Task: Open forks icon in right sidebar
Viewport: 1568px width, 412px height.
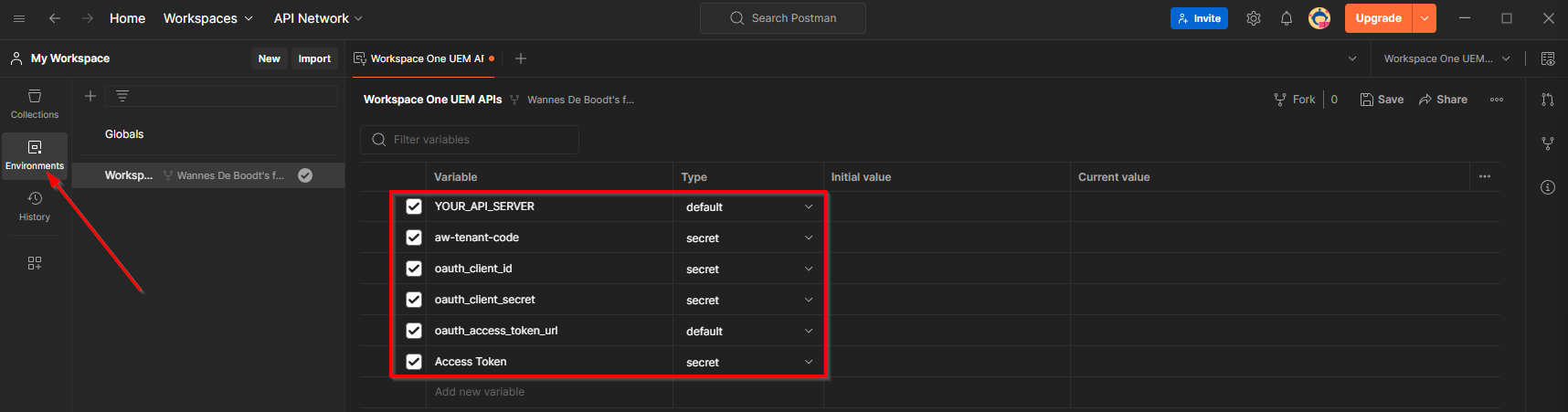Action: (x=1548, y=143)
